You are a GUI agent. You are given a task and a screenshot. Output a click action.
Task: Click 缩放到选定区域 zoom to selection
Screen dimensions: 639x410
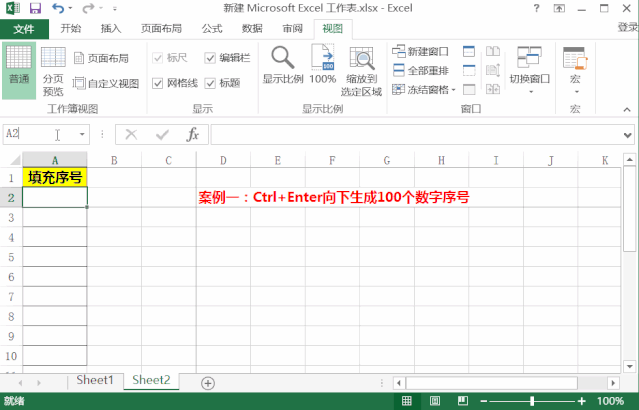tap(361, 71)
